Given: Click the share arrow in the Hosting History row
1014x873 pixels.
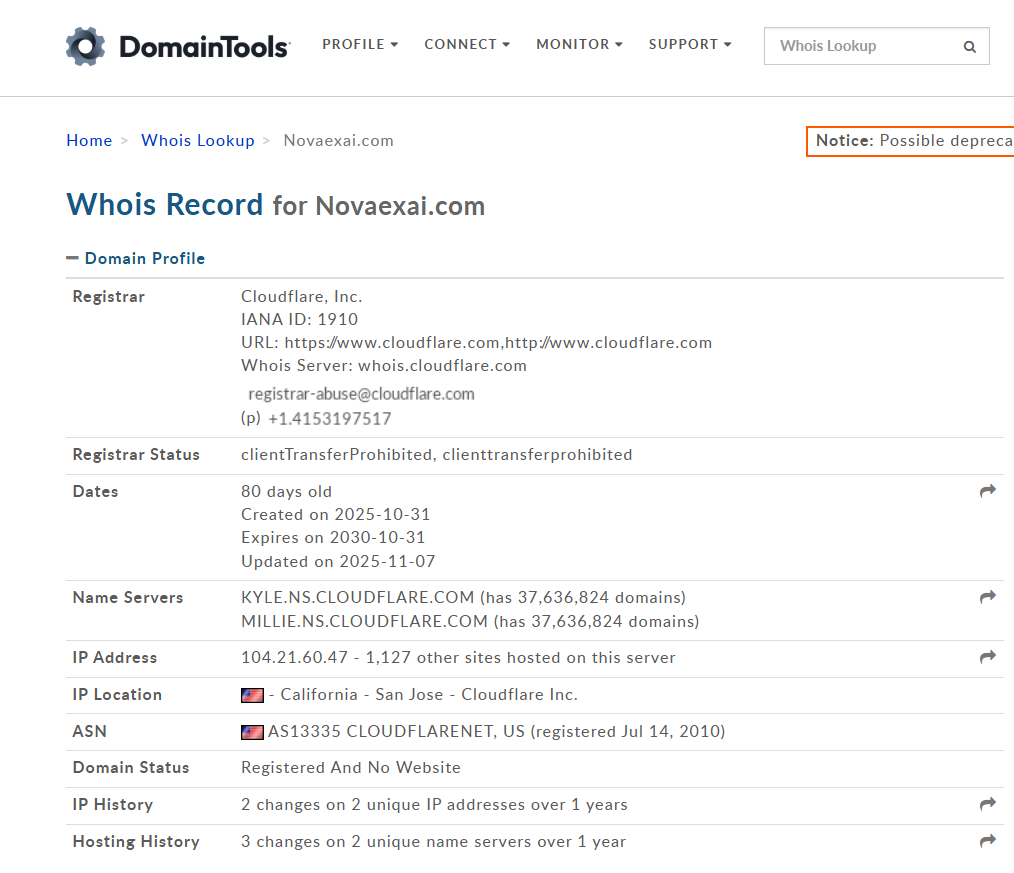Looking at the screenshot, I should point(987,841).
